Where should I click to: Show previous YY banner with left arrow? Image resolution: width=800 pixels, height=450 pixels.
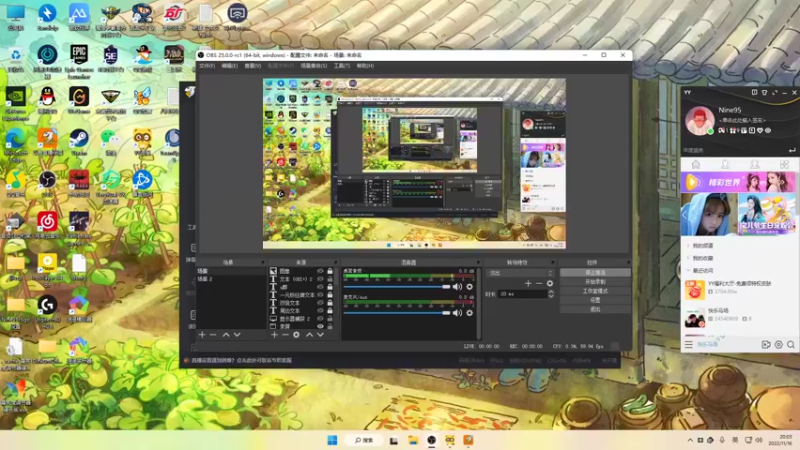(685, 215)
